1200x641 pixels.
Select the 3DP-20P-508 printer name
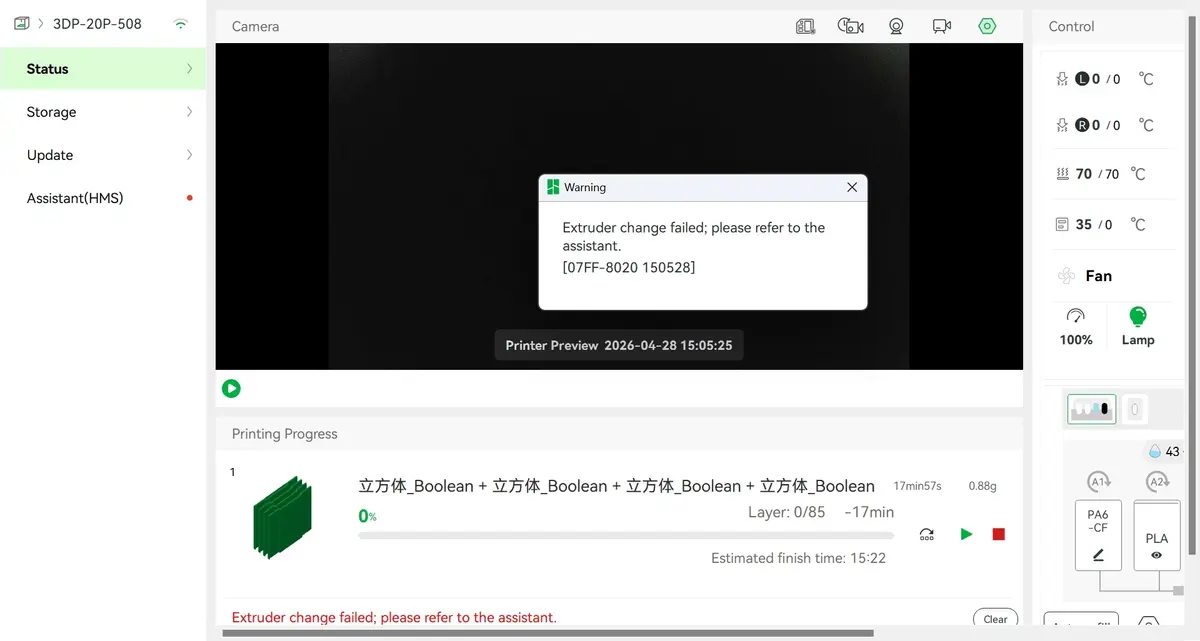97,23
